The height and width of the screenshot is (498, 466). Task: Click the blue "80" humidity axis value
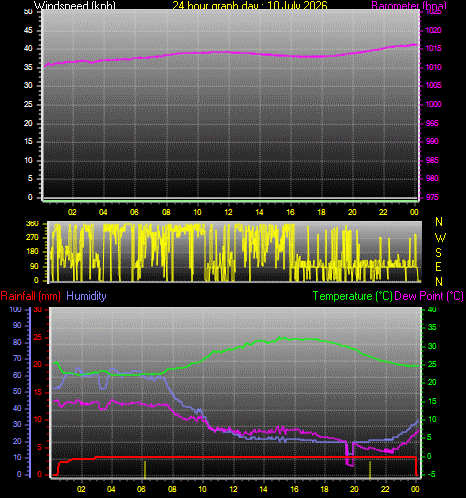pyautogui.click(x=17, y=342)
